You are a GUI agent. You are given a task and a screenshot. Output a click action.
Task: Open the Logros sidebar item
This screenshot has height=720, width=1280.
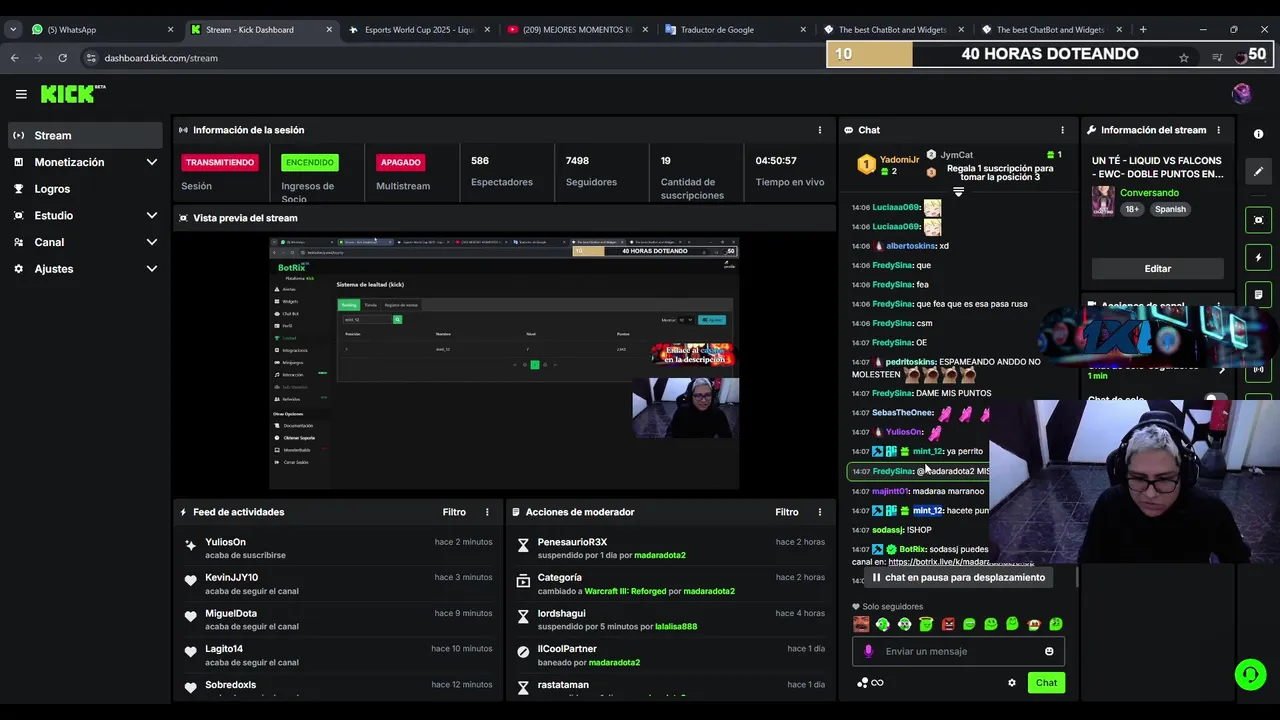click(85, 189)
